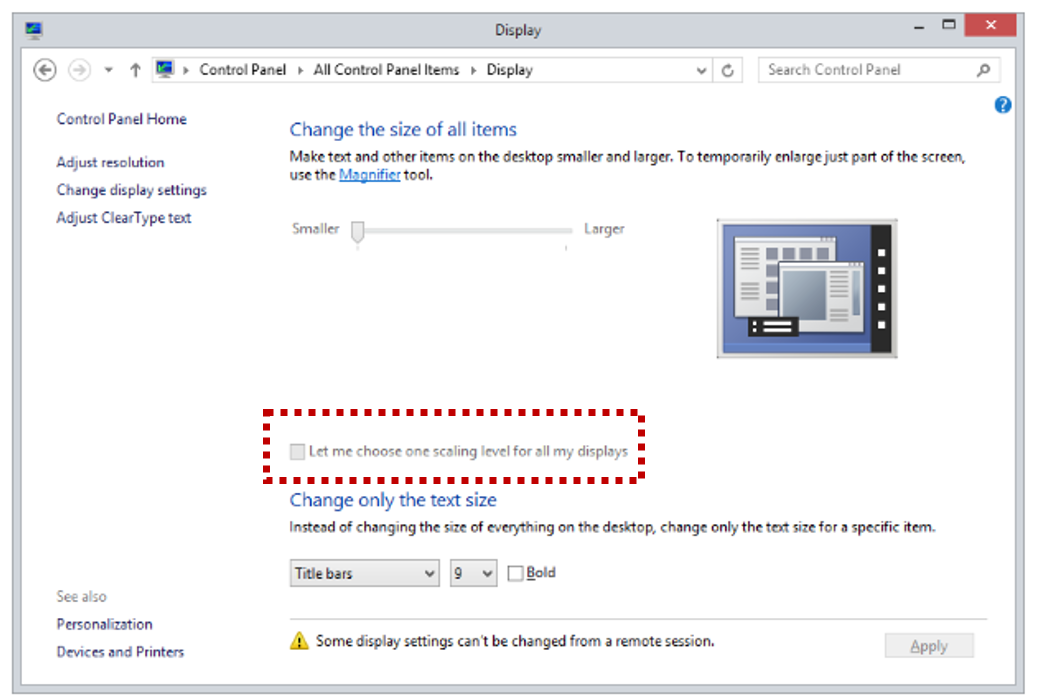1040x697 pixels.
Task: Expand the font size 9 dropdown
Action: pos(473,573)
